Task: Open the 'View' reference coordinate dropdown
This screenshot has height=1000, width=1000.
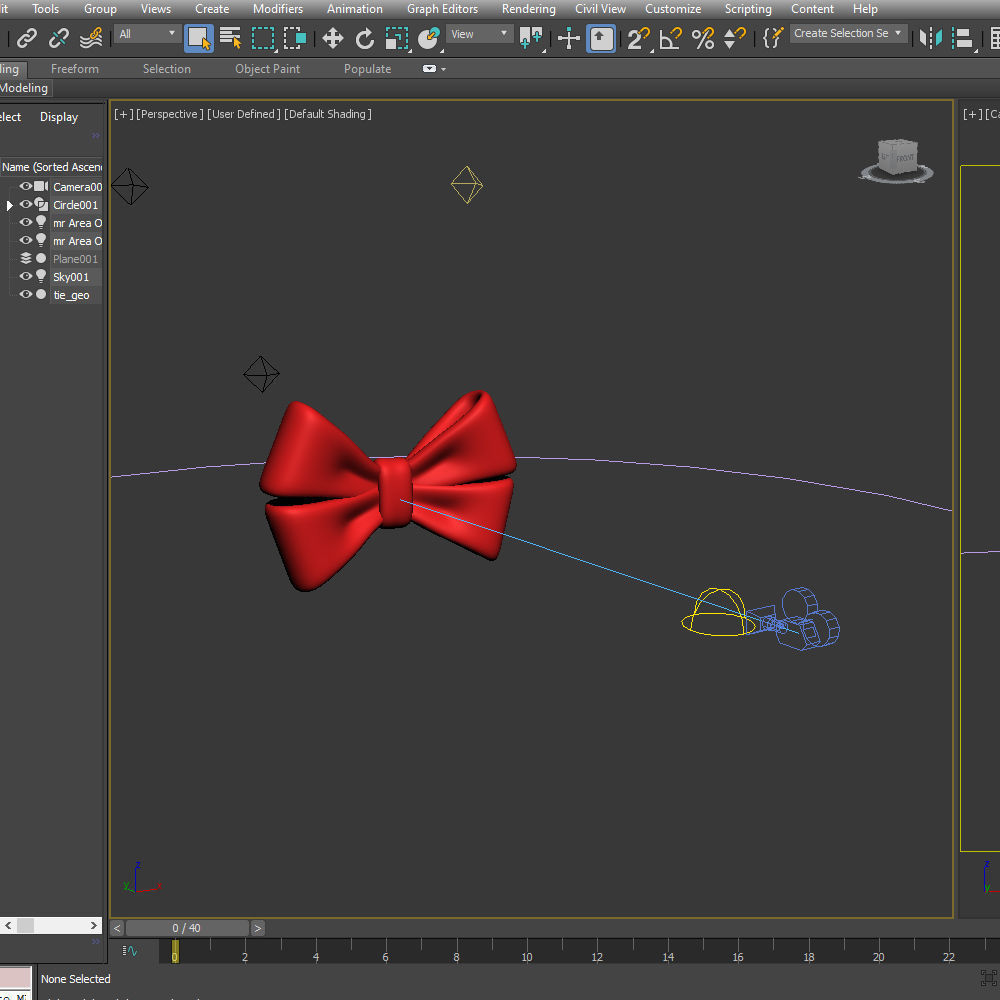Action: (x=480, y=34)
